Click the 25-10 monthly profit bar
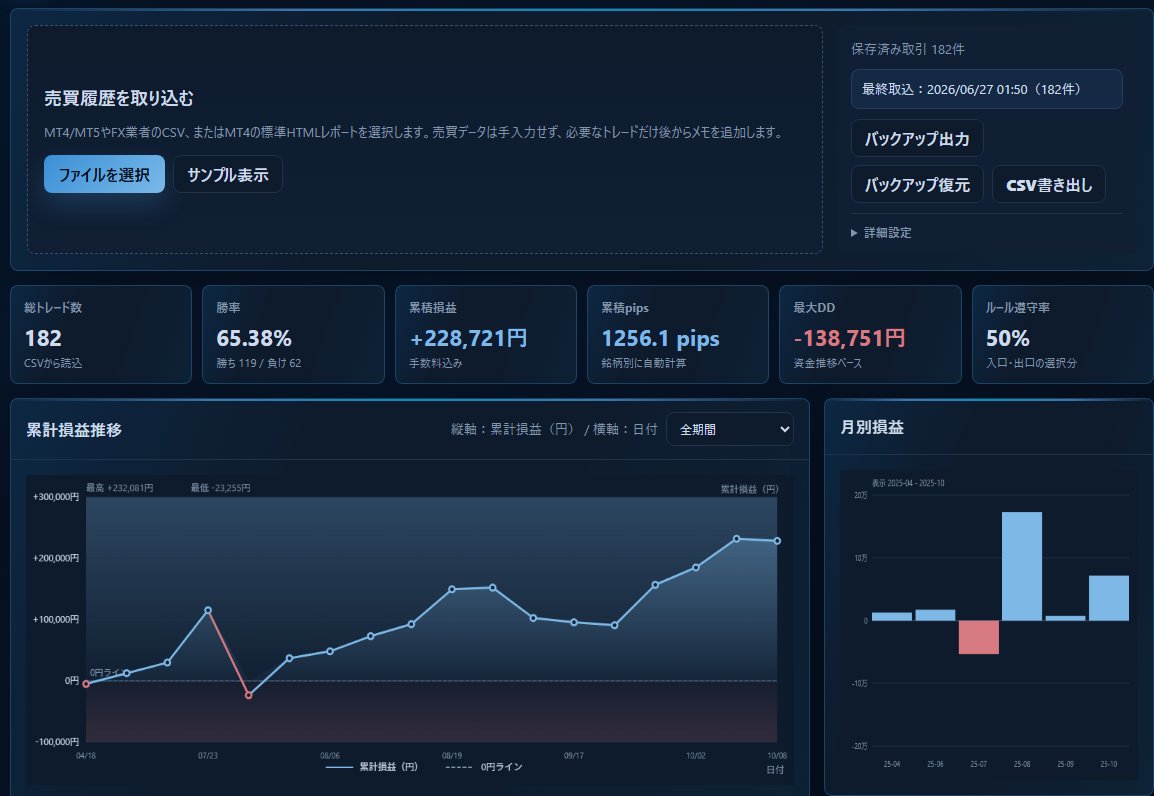Screen dimensions: 1154x796 tap(1108, 598)
